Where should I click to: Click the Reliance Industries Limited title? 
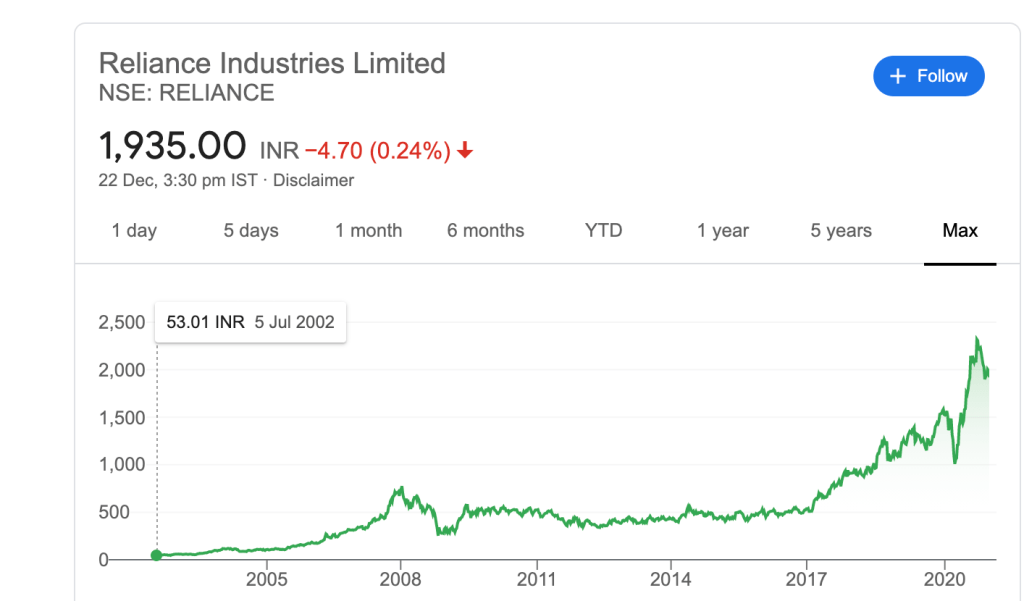(272, 63)
